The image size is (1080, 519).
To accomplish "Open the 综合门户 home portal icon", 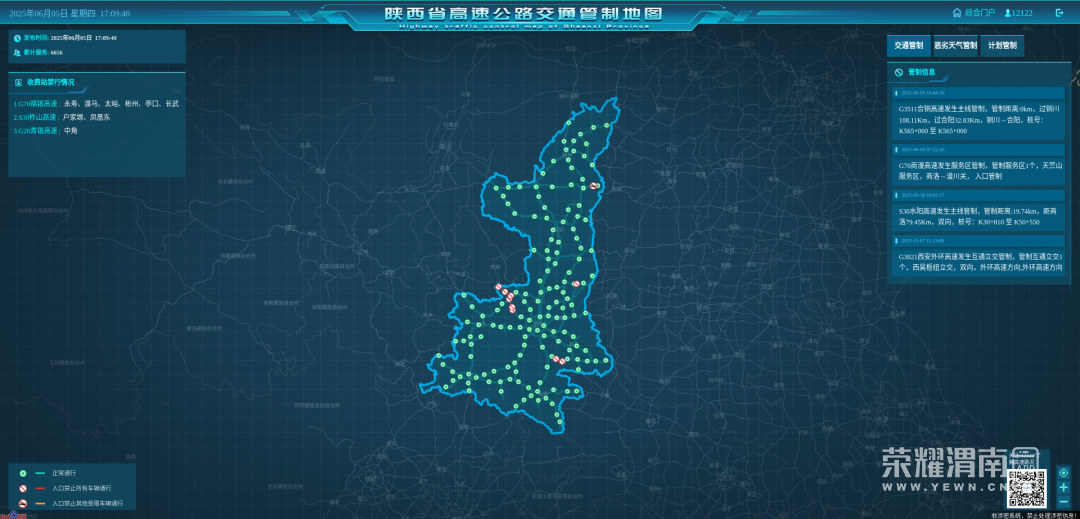I will pos(956,13).
